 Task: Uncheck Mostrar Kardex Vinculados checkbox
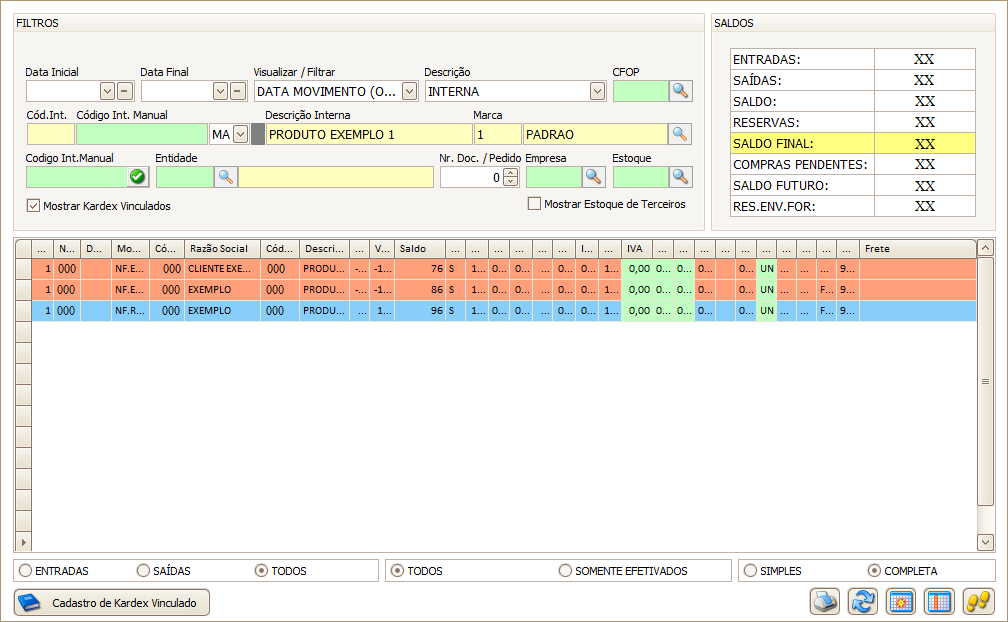click(x=34, y=206)
